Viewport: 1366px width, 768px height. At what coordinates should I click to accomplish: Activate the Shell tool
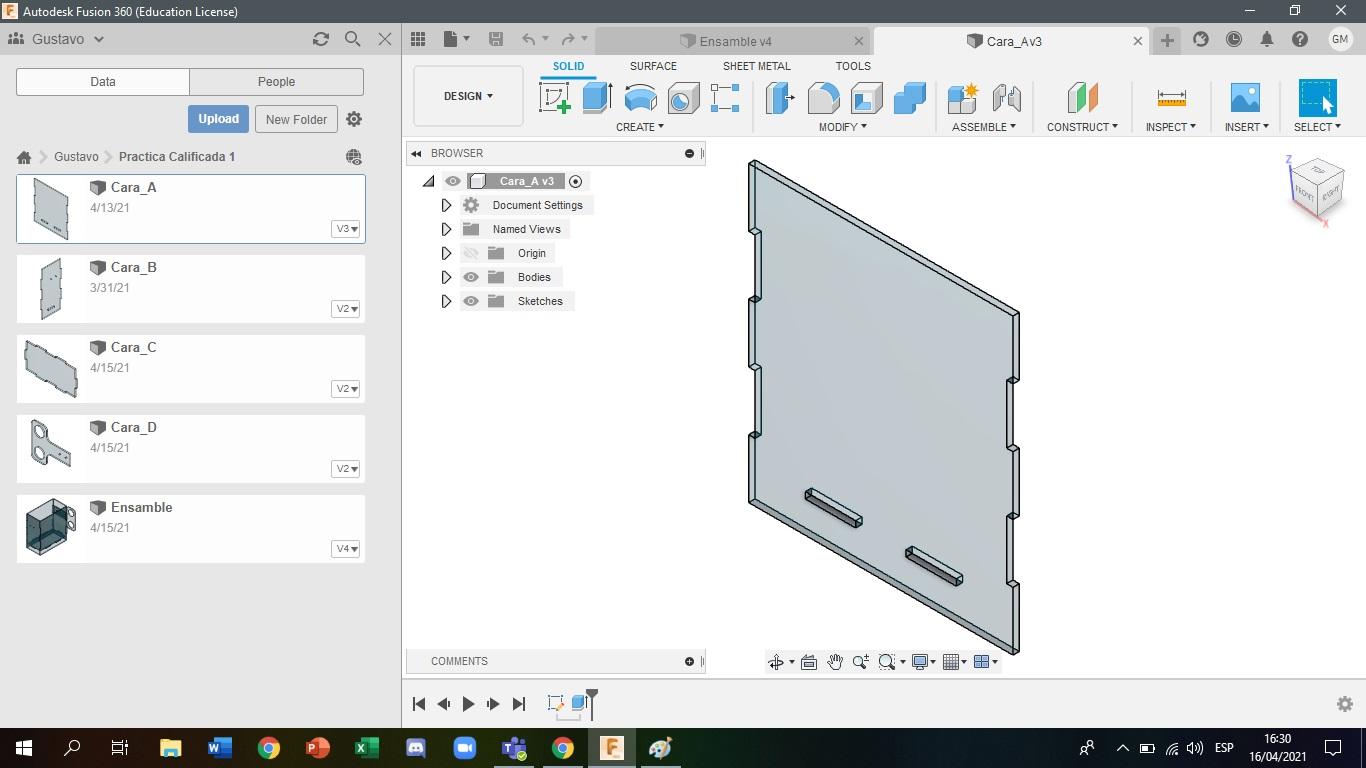pos(866,98)
